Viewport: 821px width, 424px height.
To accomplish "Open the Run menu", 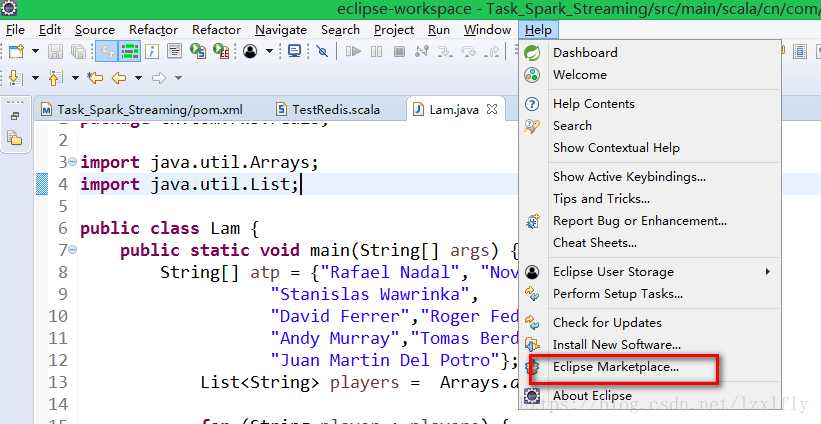I will click(439, 30).
